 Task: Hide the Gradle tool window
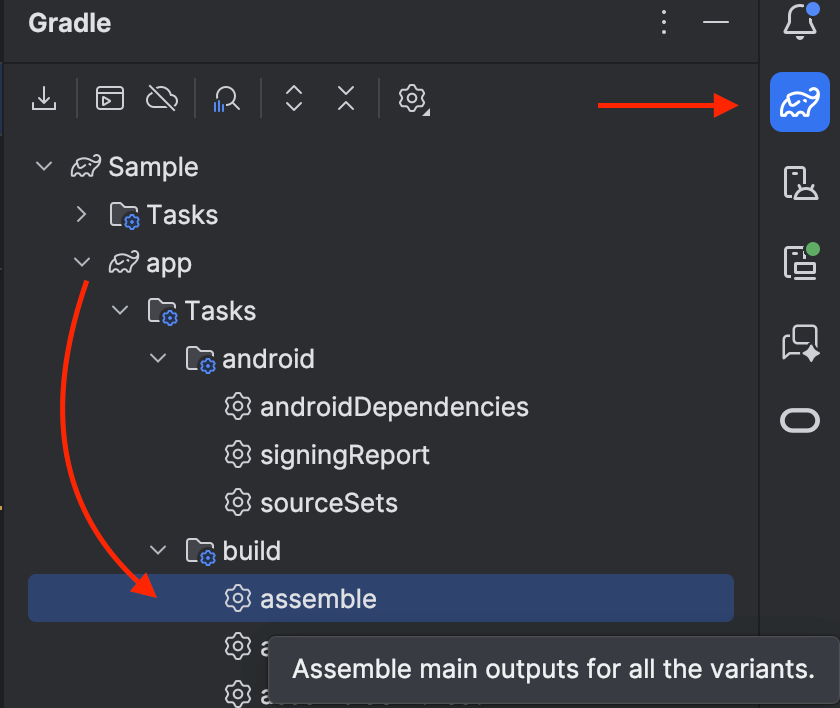[x=716, y=22]
